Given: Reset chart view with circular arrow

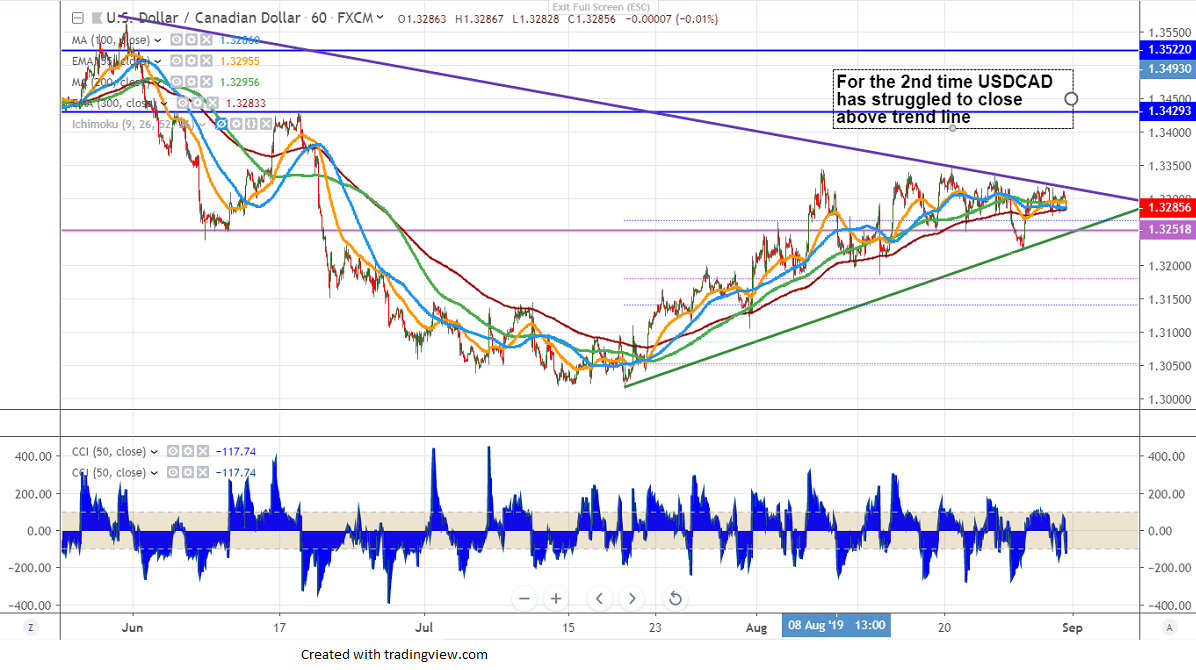Looking at the screenshot, I should click(x=675, y=599).
